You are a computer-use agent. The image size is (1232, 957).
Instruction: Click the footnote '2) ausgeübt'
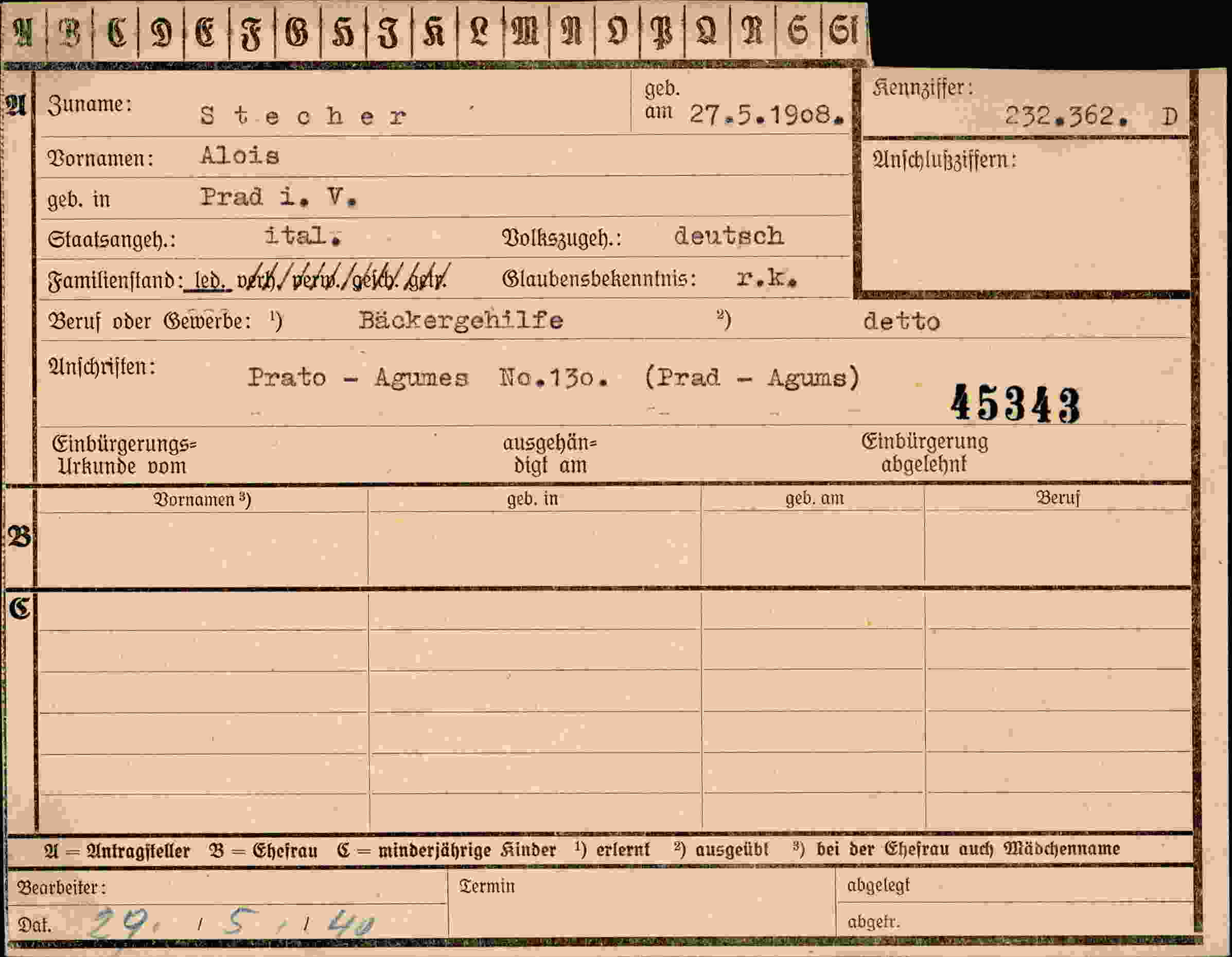click(721, 849)
